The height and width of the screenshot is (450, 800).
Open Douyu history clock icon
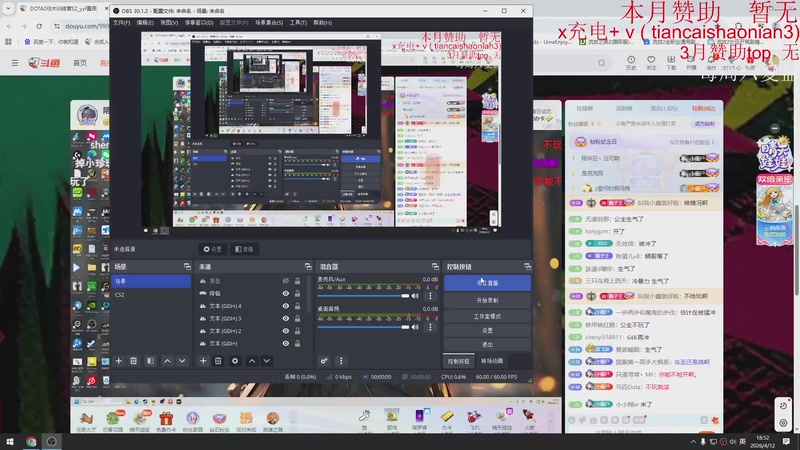(631, 62)
